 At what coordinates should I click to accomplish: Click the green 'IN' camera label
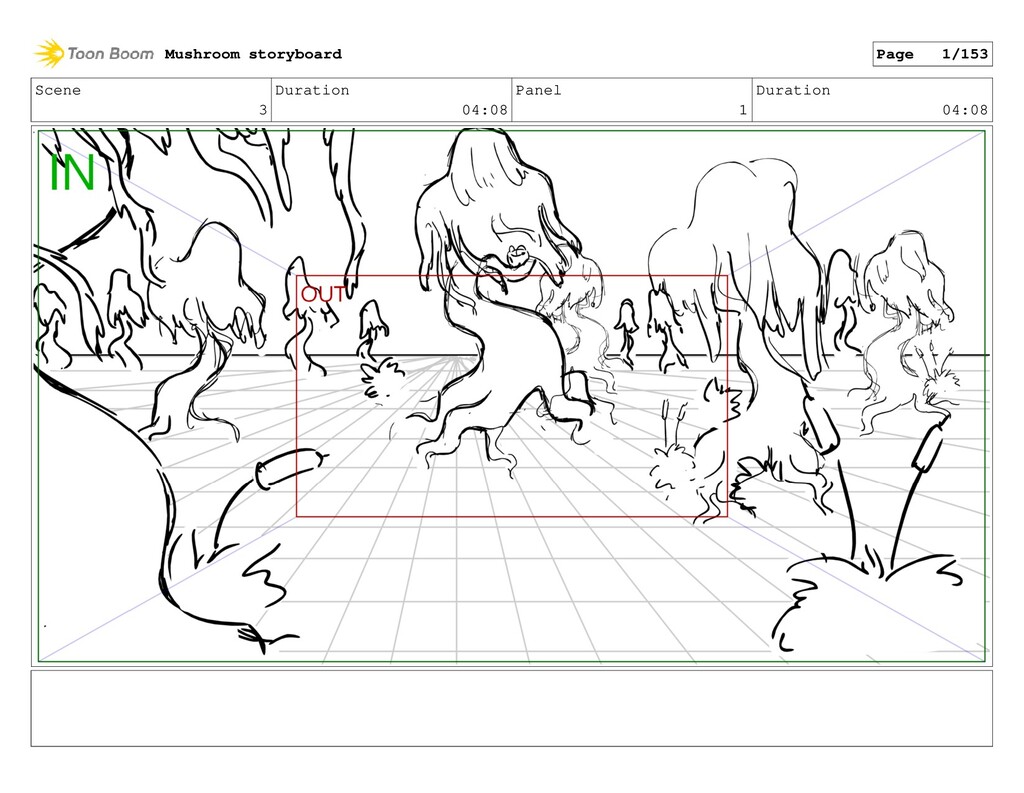(x=72, y=172)
